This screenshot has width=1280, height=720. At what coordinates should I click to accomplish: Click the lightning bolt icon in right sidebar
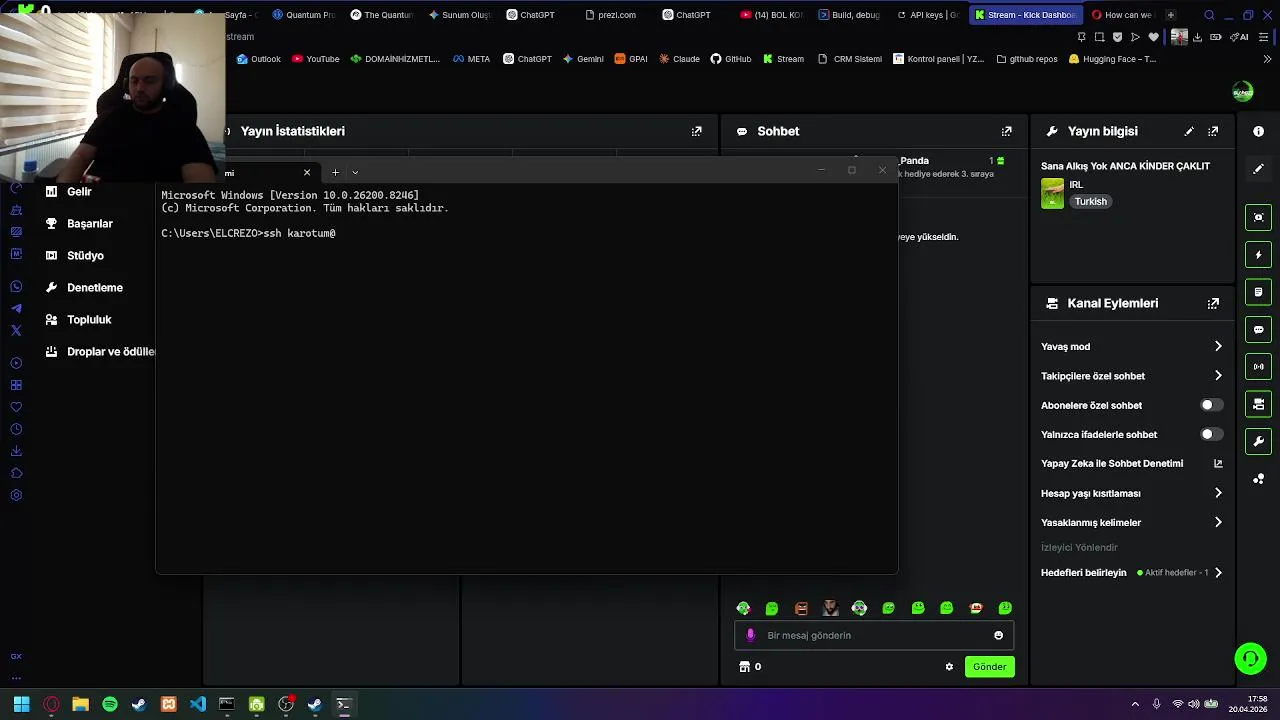[x=1258, y=255]
